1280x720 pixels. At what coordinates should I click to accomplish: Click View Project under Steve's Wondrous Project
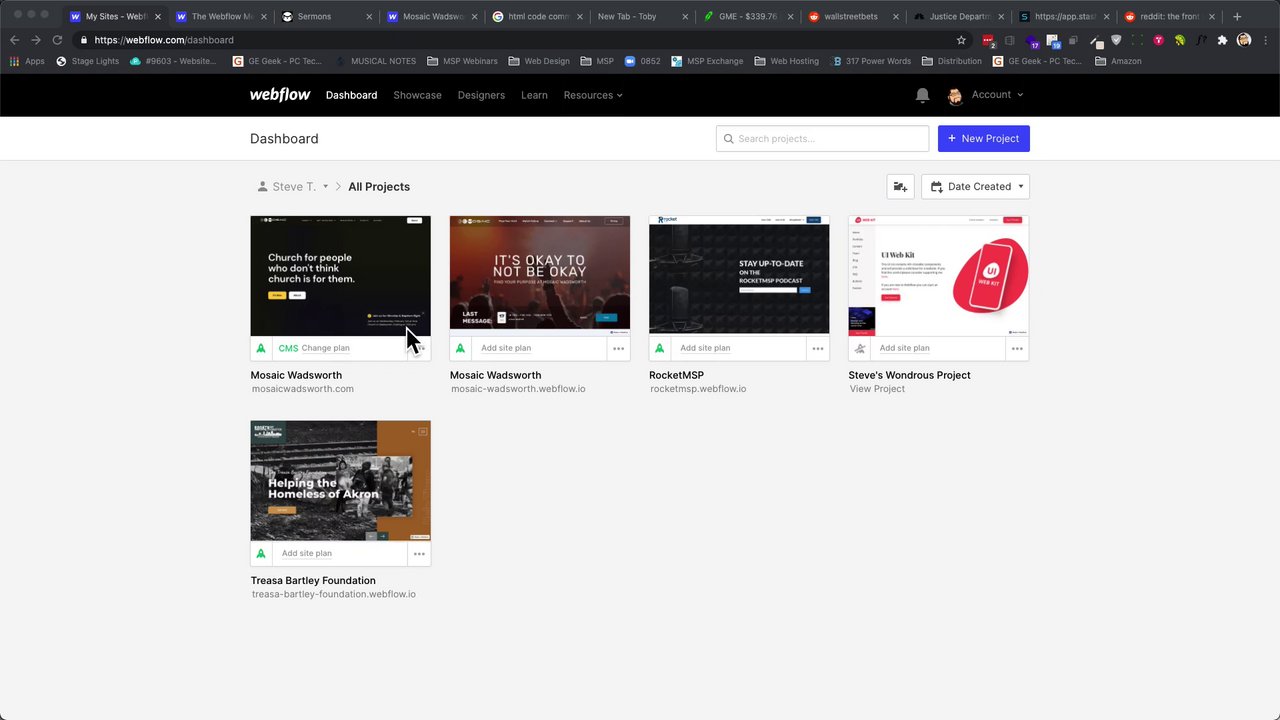click(877, 389)
